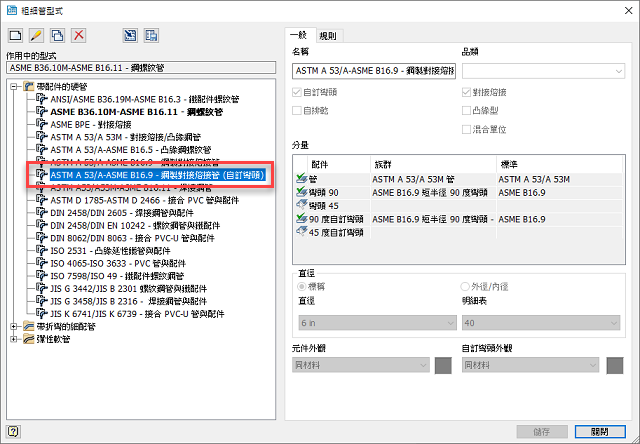This screenshot has height=444, width=640.
Task: Click the style icon beside ASTM D 1785-ASTM D 2466
Action: click(42, 200)
